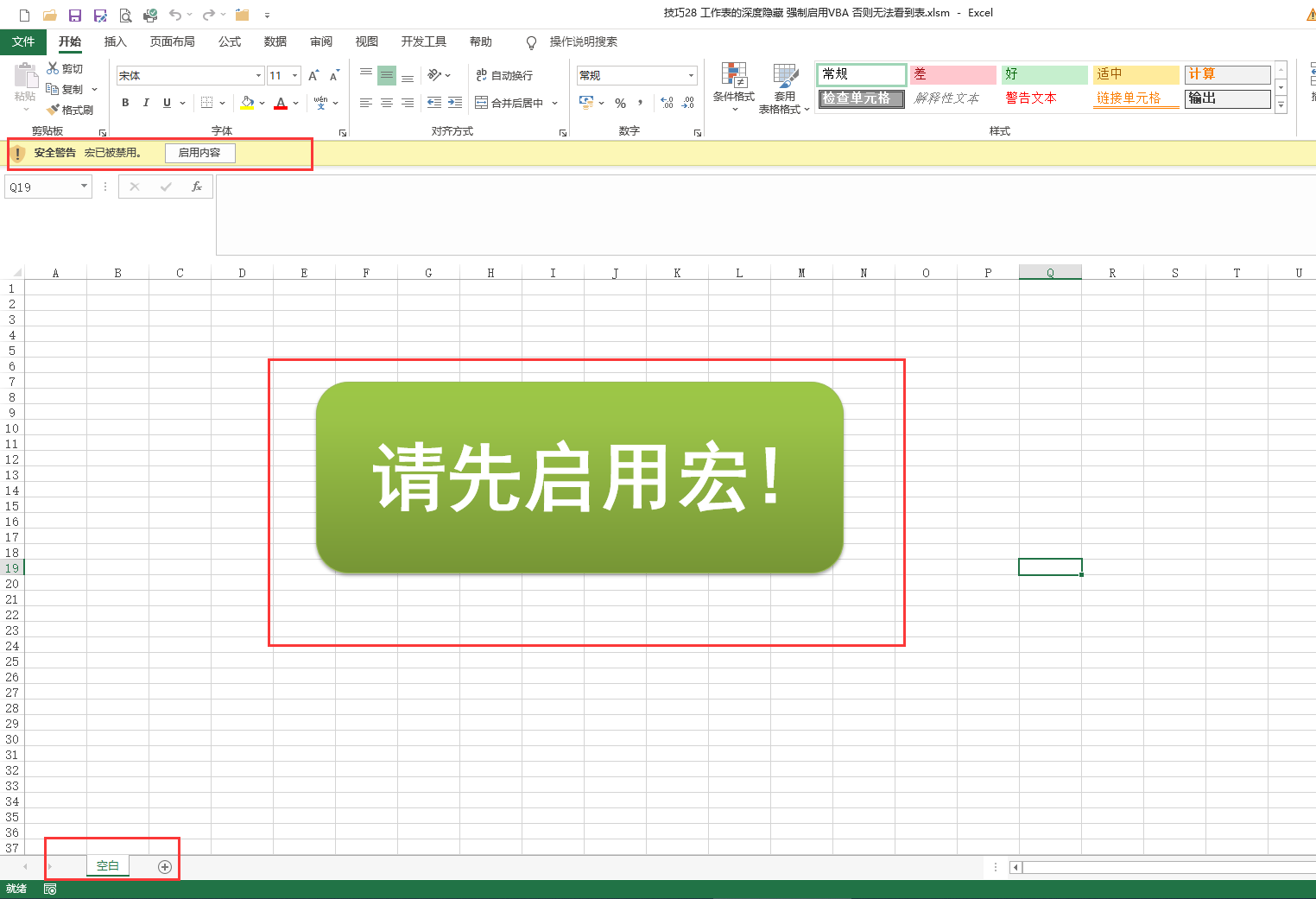Expand the cell styles gallery more arrow
Image resolution: width=1316 pixels, height=899 pixels.
pos(1281,105)
